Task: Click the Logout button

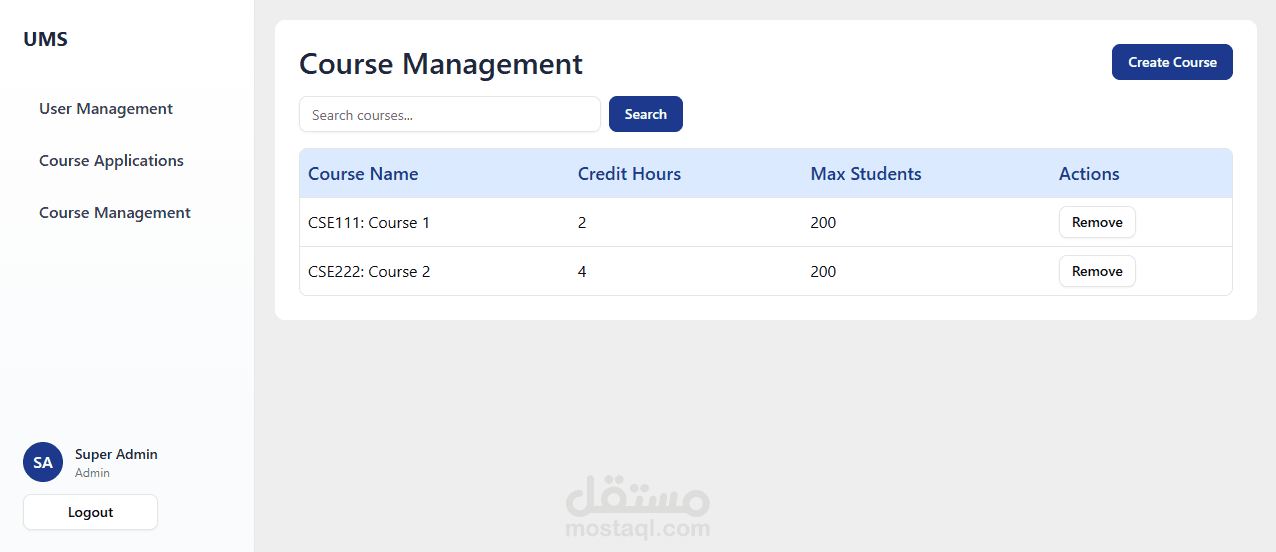Action: (x=90, y=512)
